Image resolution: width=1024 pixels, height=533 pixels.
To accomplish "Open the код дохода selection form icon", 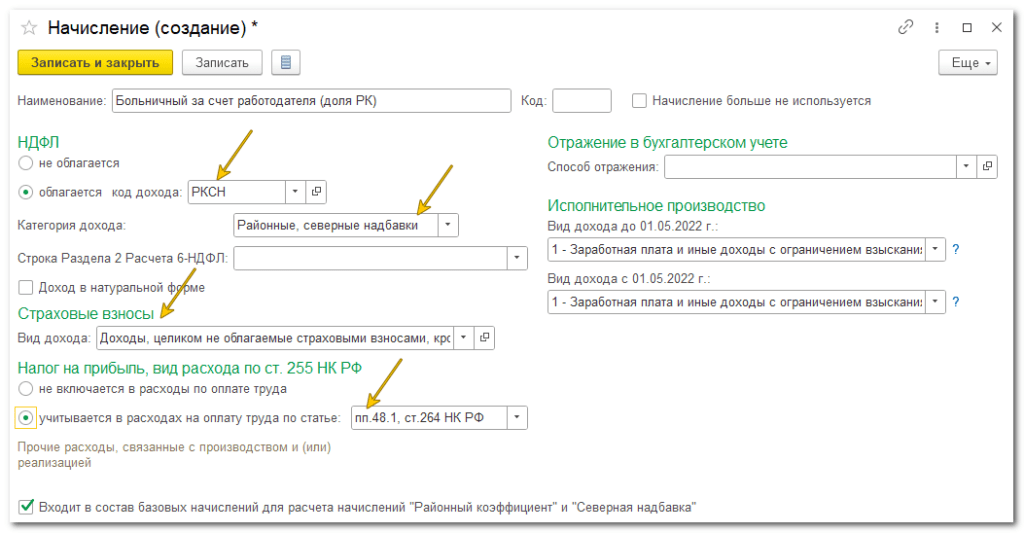I will 316,191.
